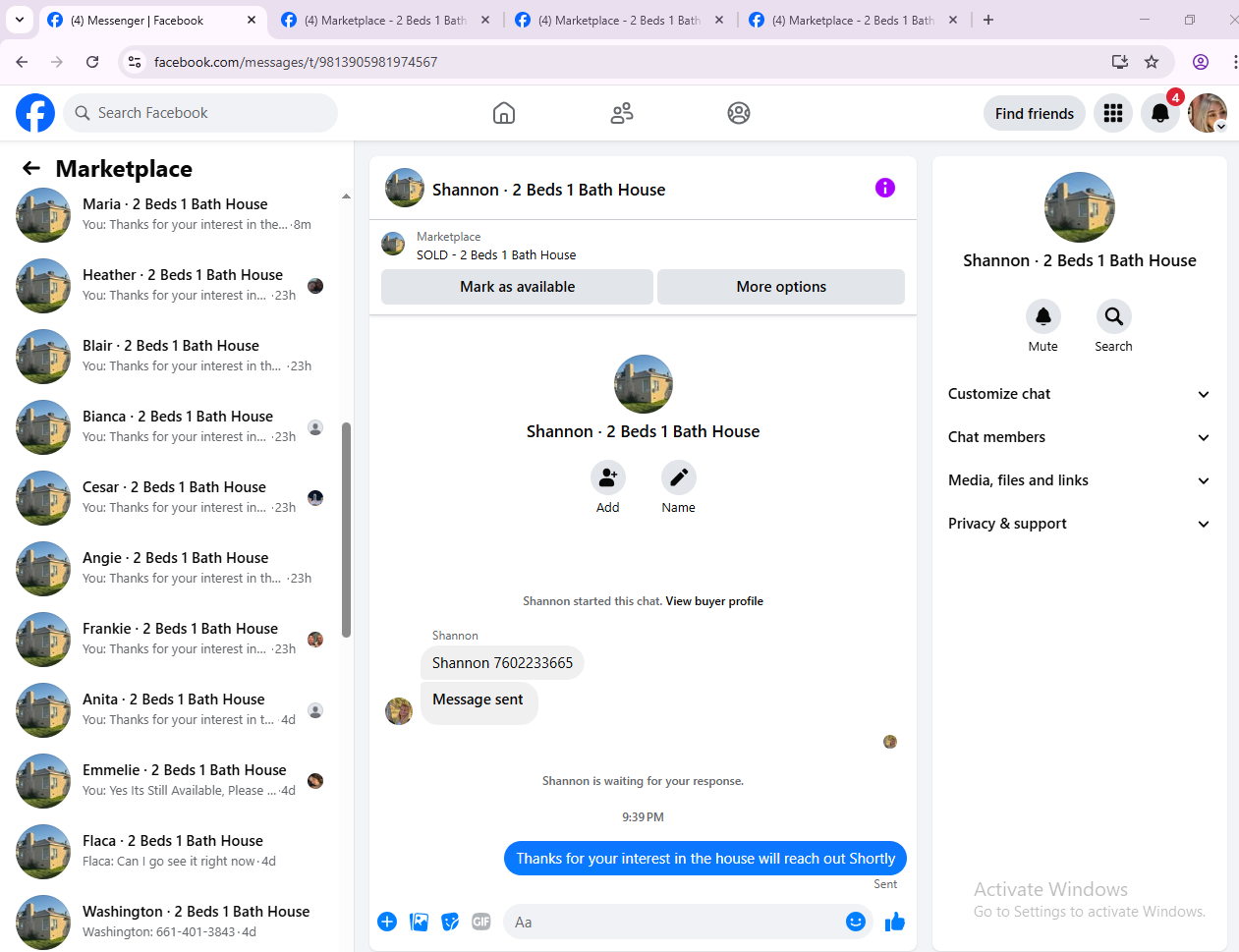
Task: Click the blue Thanks for your interest message
Action: pyautogui.click(x=705, y=859)
